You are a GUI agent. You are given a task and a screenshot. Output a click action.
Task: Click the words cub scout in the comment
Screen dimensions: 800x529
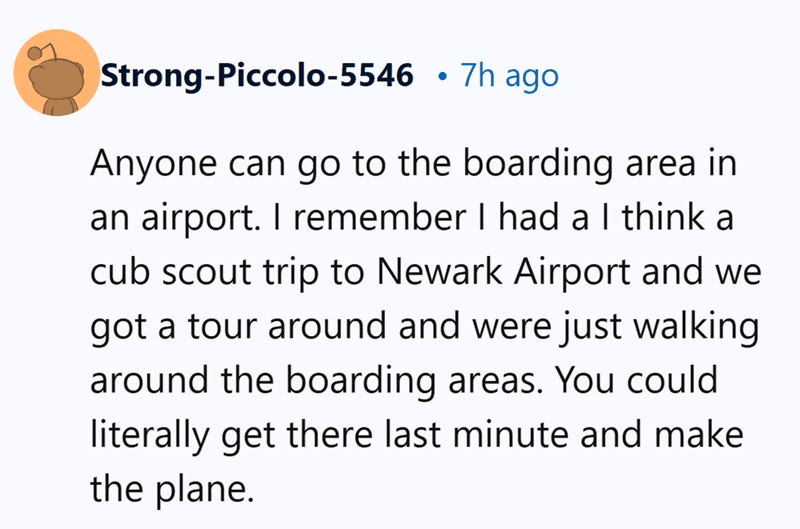171,271
